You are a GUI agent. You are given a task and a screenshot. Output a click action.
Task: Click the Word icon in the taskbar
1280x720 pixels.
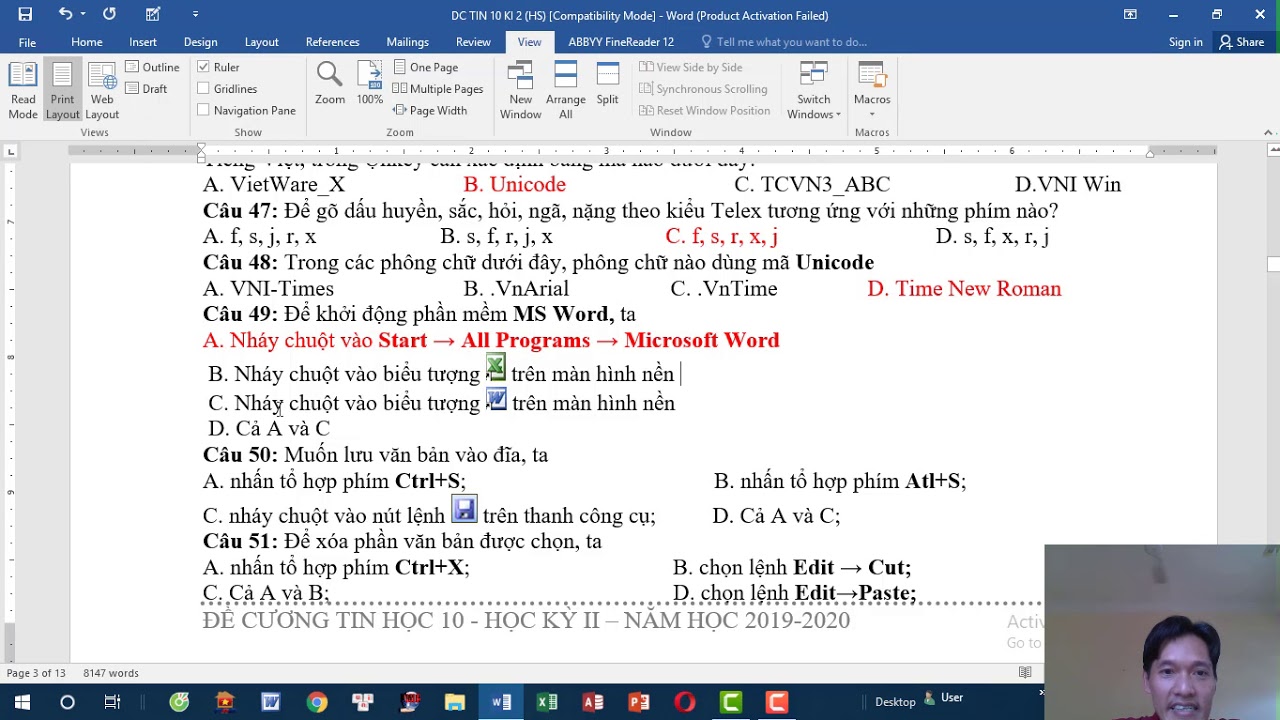click(x=501, y=702)
